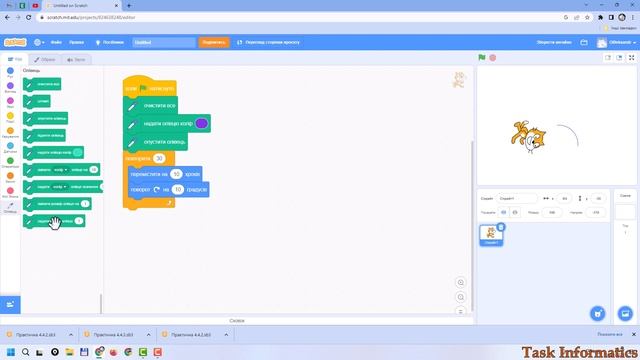Click the value field in change pen size block
The image size is (640, 360).
click(x=84, y=204)
